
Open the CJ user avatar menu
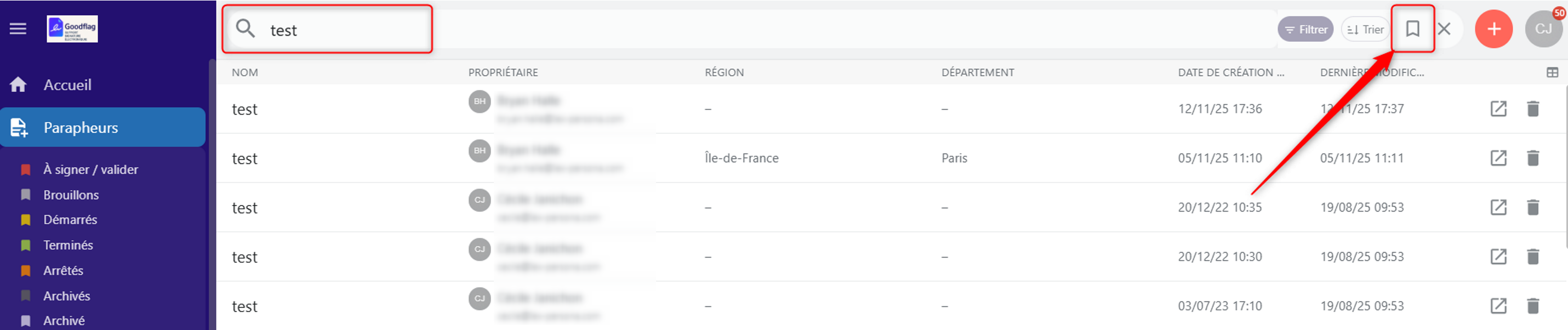[x=1543, y=29]
